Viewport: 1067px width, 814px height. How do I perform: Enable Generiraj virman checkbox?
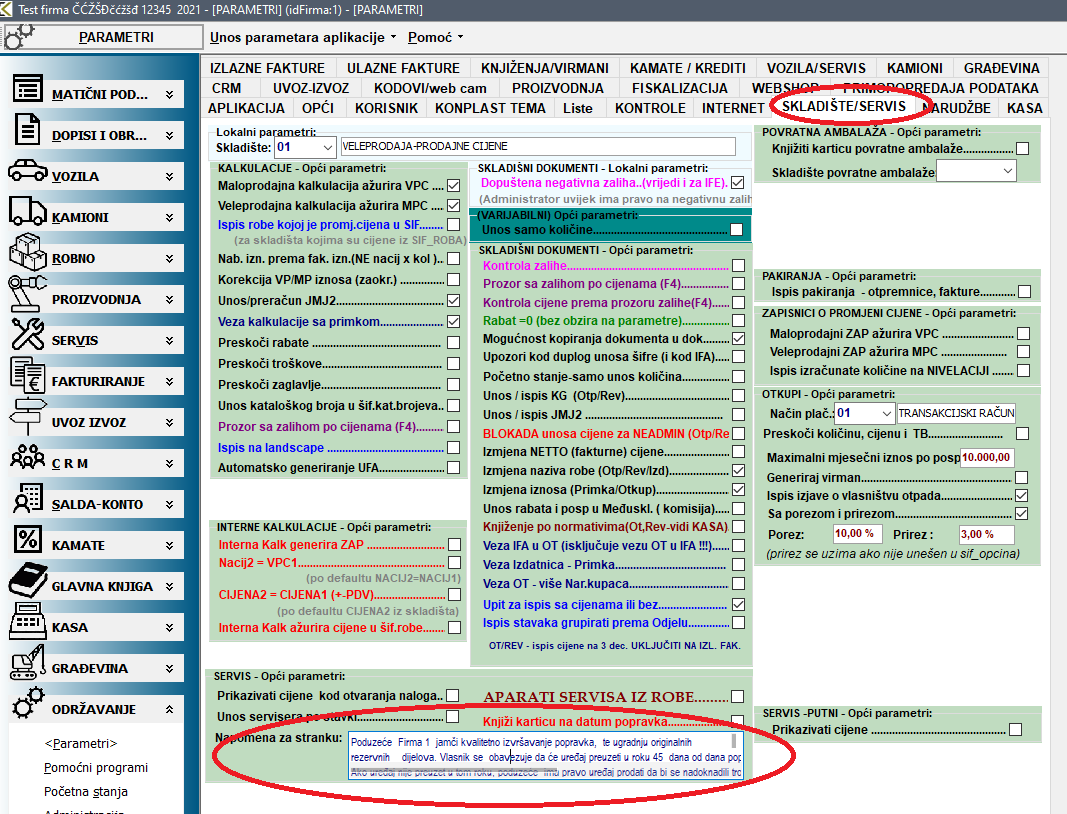[1021, 478]
